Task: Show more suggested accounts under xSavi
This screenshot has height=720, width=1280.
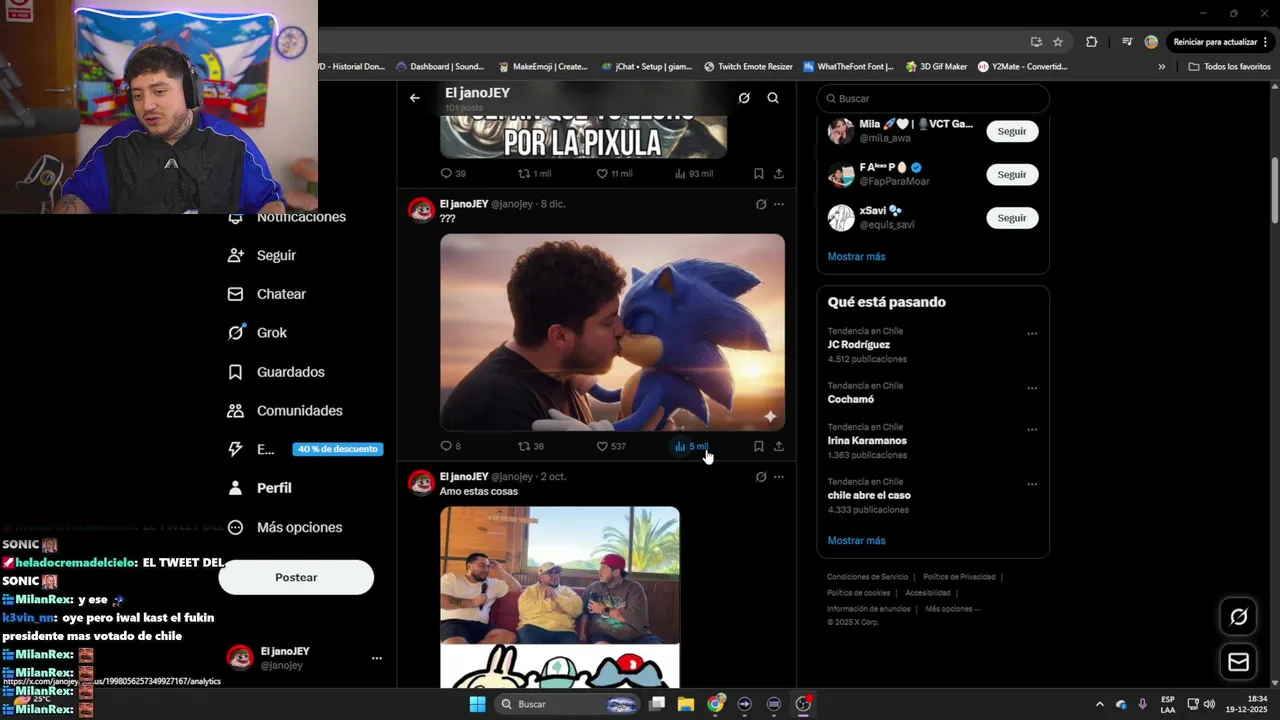Action: coord(856,256)
